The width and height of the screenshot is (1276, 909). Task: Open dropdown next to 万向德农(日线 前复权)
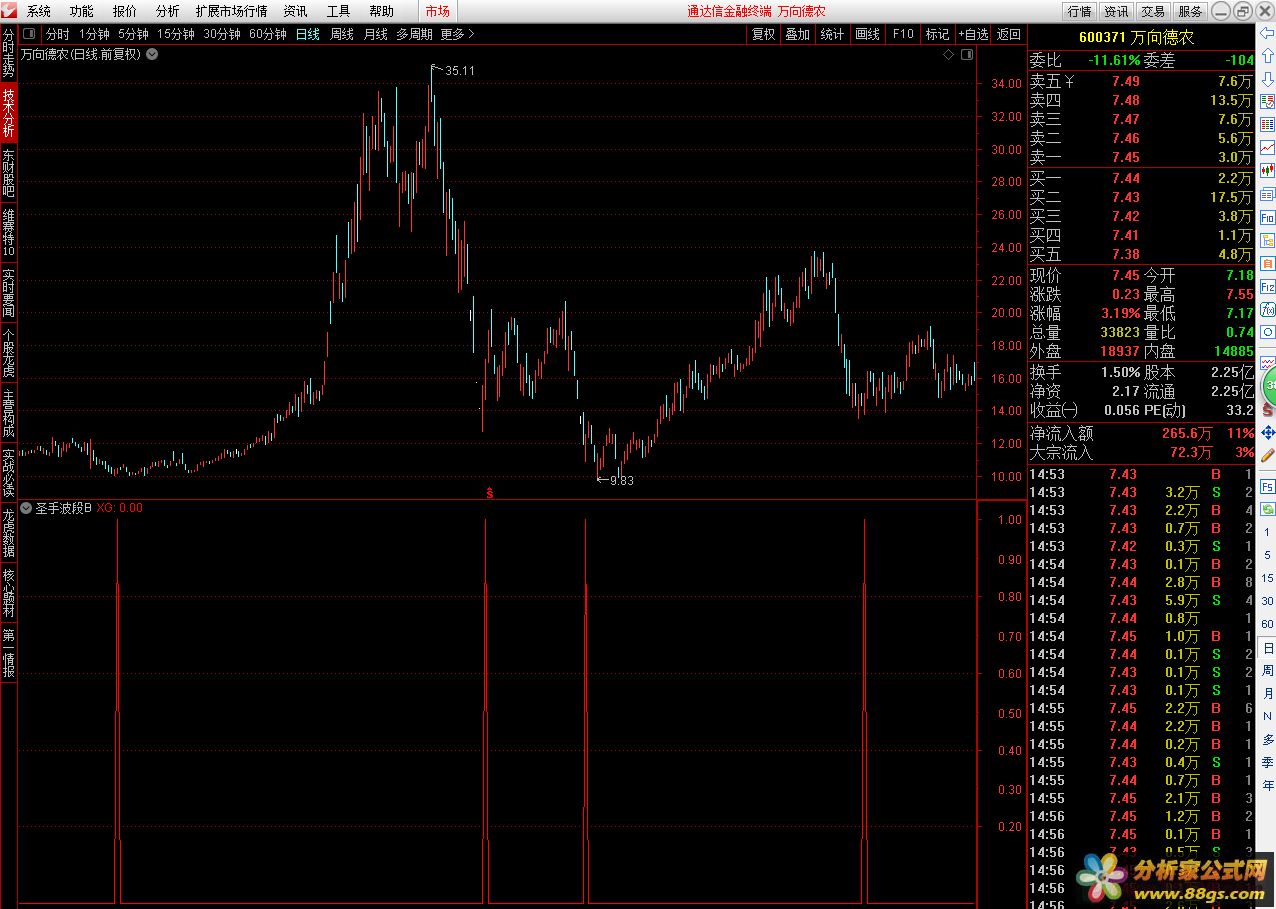pos(152,54)
